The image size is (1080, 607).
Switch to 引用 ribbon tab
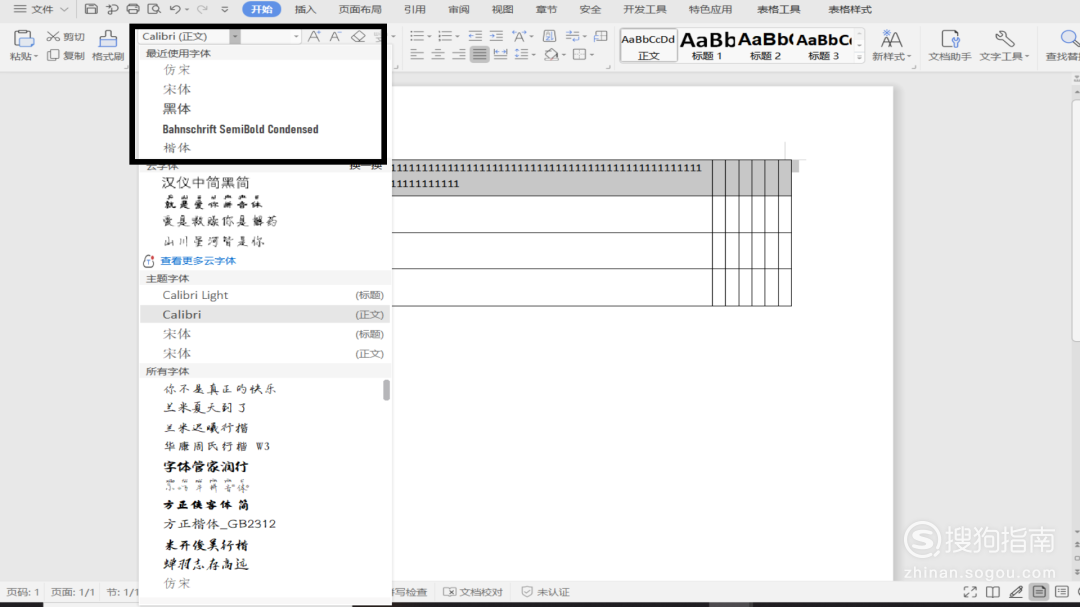point(415,10)
